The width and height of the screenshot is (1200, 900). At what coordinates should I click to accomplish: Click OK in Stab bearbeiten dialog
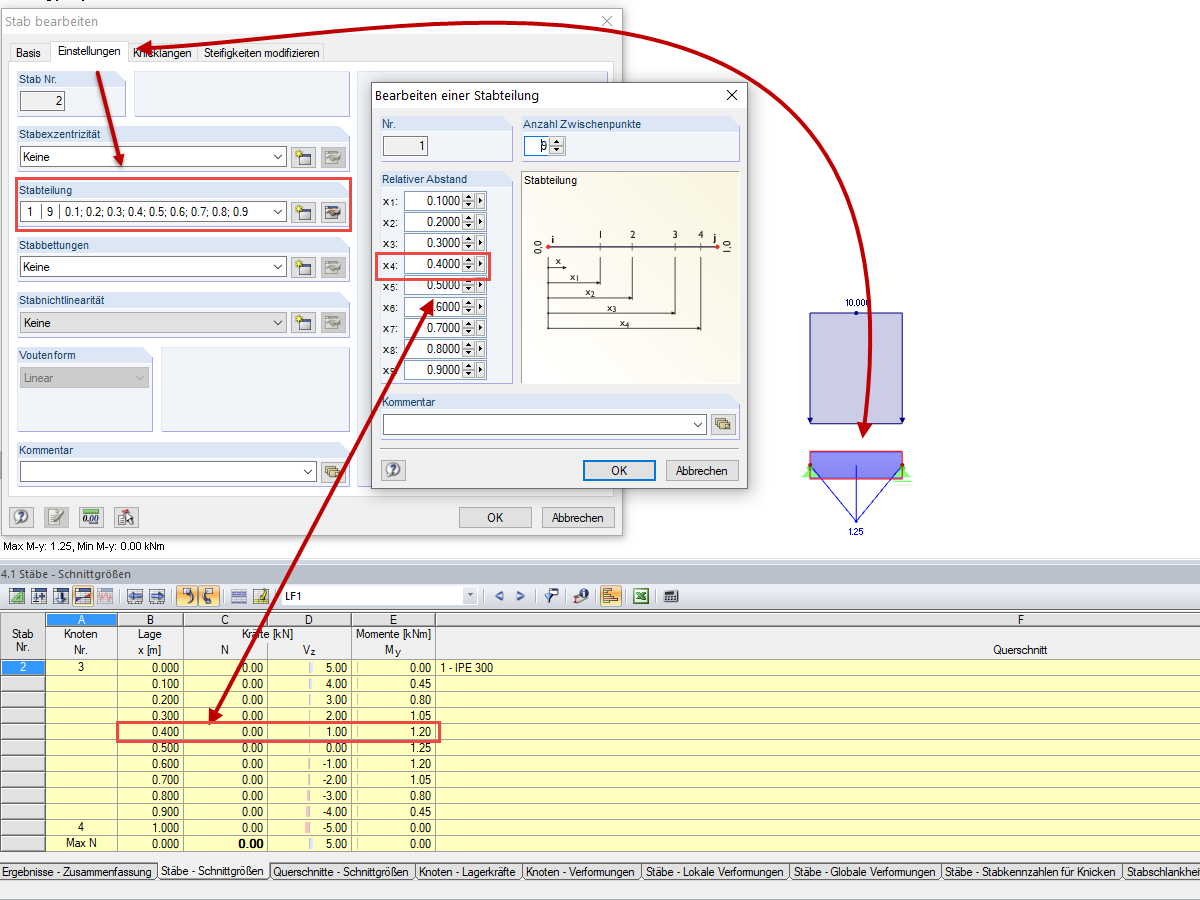tap(495, 517)
